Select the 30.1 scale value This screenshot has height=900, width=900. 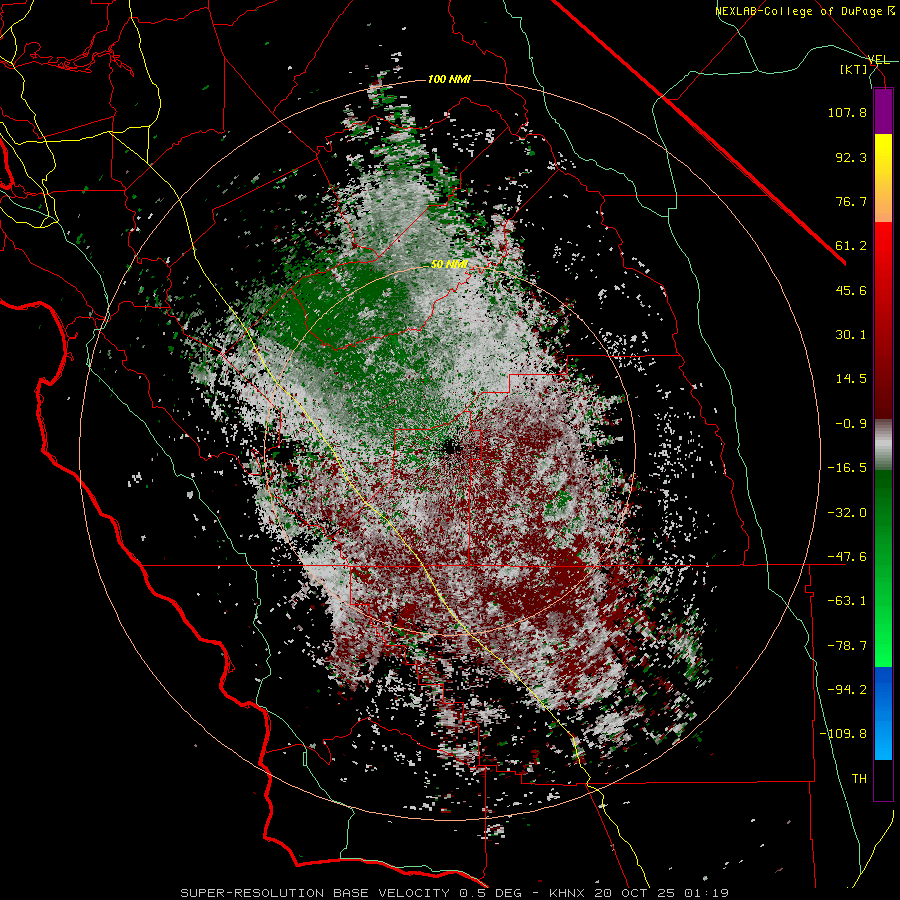851,335
